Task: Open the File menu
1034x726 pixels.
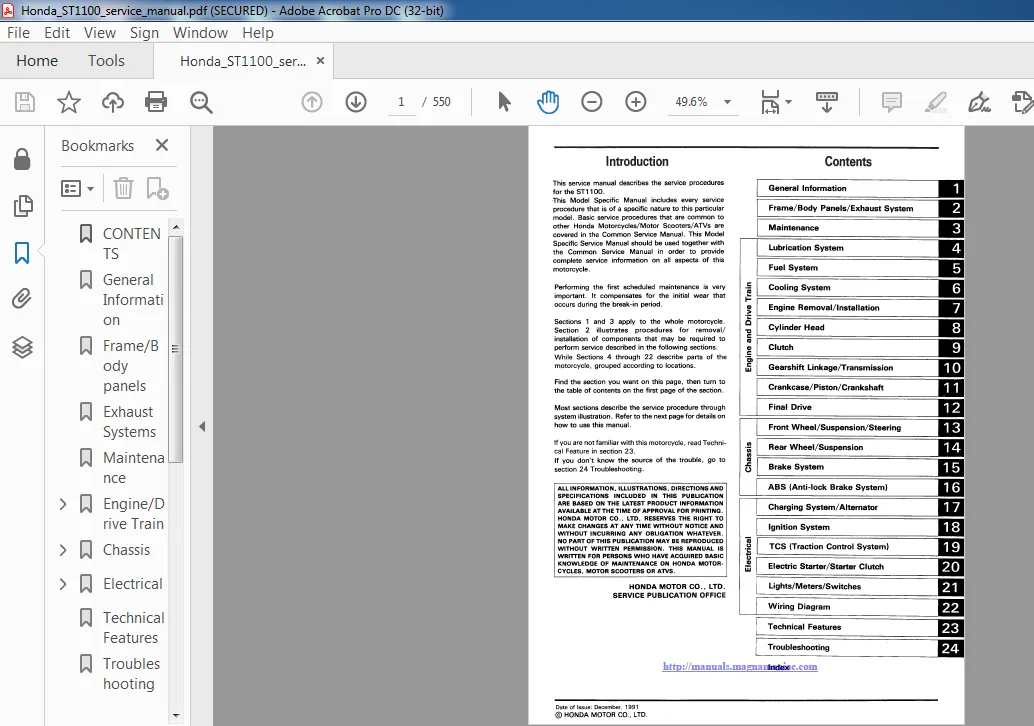Action: (18, 33)
